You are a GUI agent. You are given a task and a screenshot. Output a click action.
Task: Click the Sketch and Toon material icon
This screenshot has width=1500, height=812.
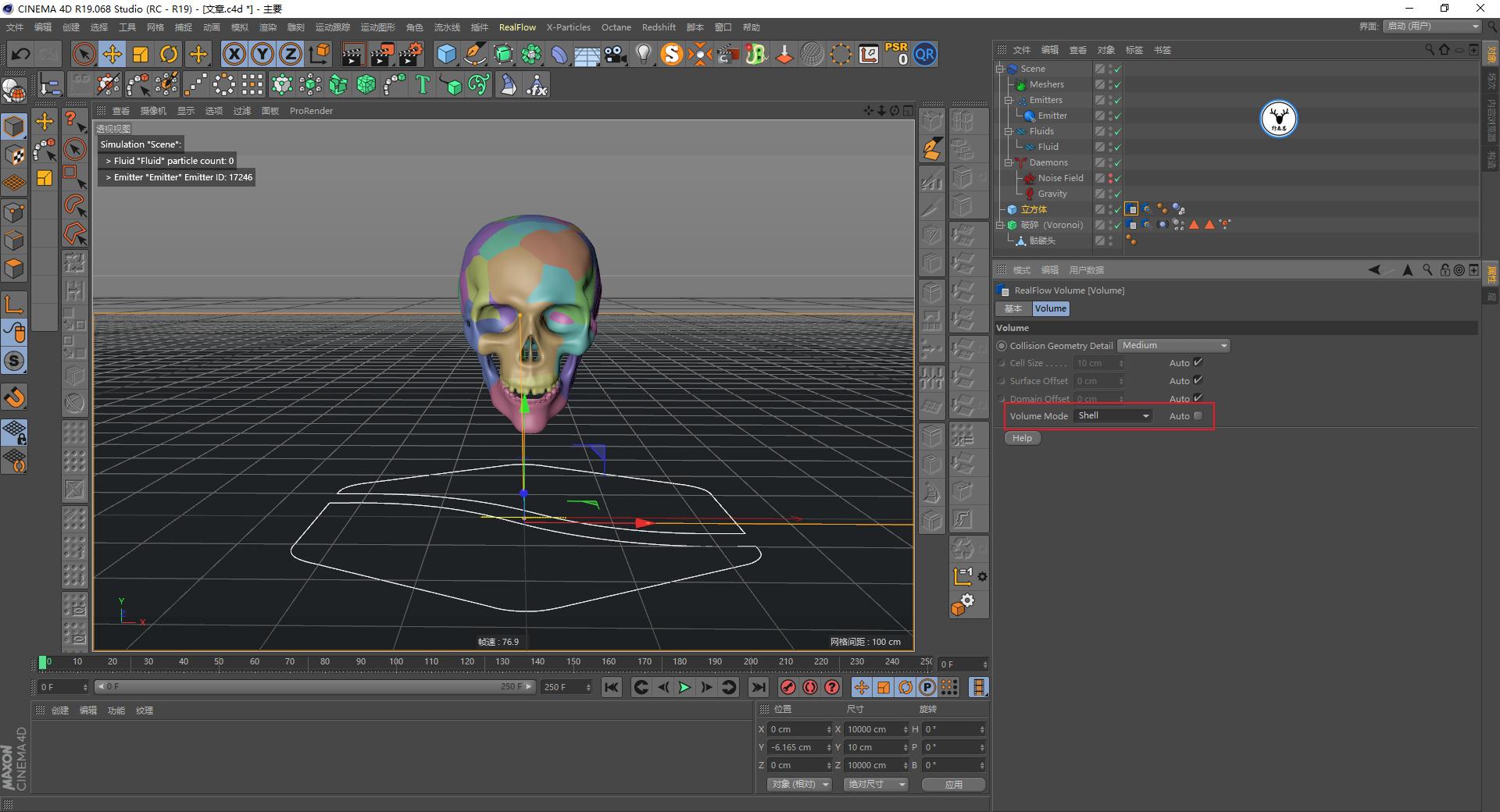click(670, 54)
